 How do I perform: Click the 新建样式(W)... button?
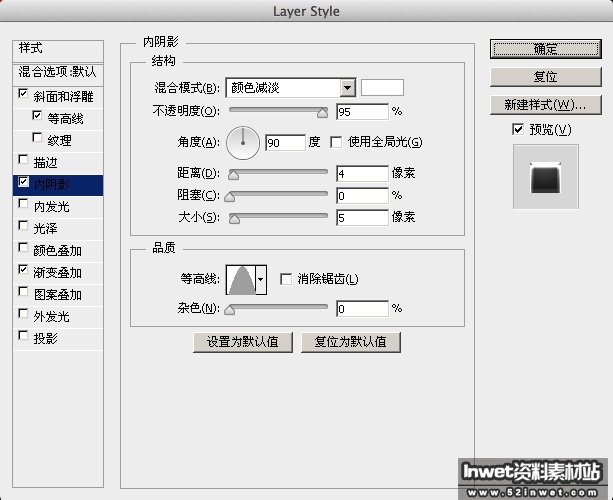[x=546, y=105]
